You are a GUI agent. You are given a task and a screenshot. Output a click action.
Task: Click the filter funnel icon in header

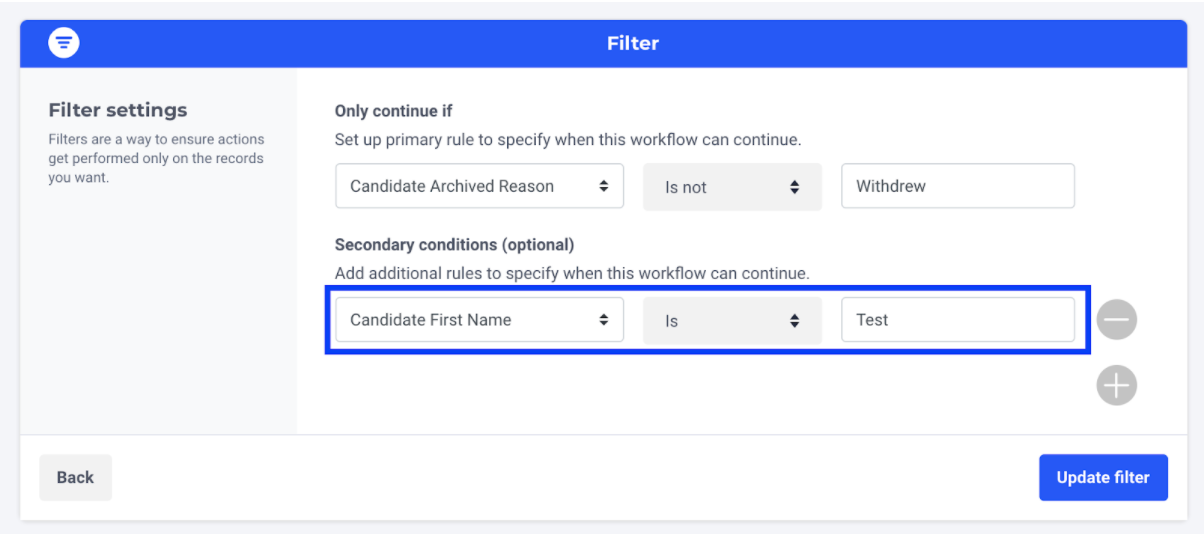pyautogui.click(x=64, y=43)
